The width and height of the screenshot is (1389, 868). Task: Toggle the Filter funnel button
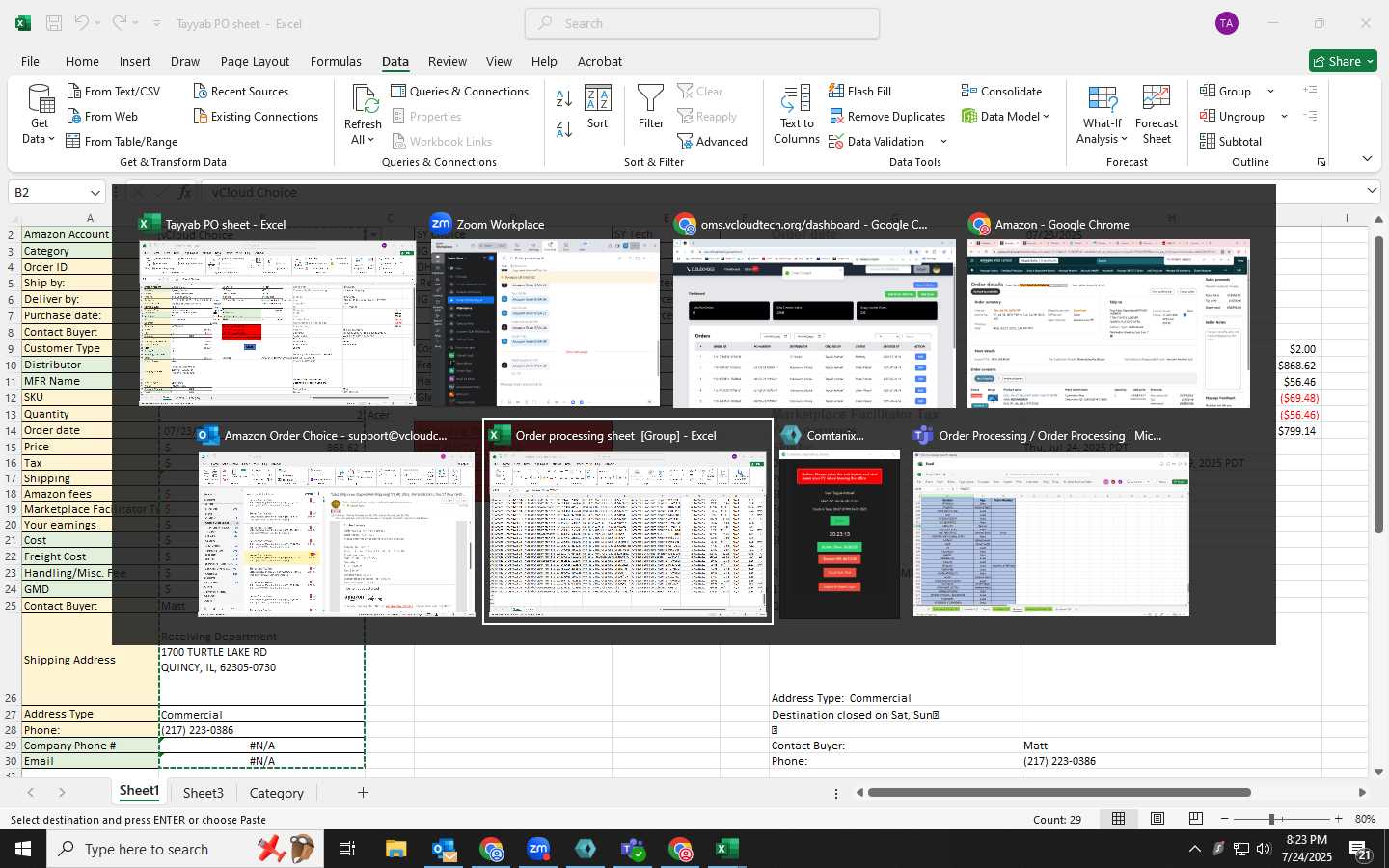point(651,107)
